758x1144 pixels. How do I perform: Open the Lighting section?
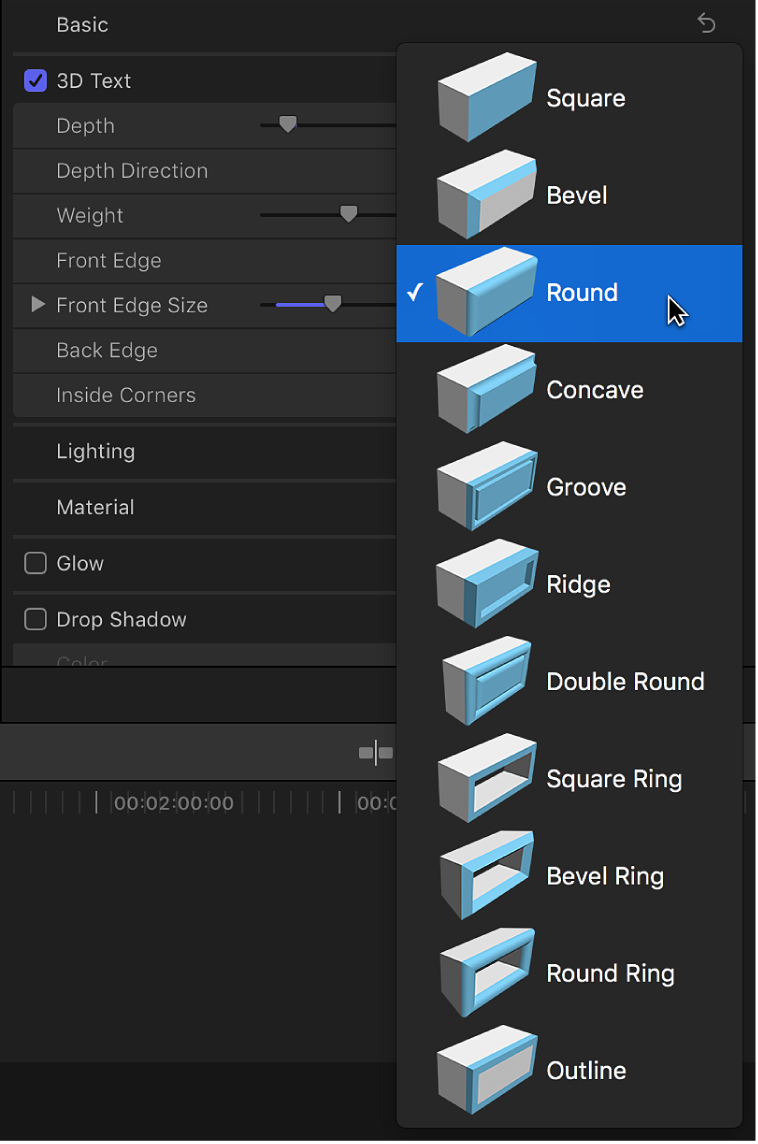(x=96, y=452)
